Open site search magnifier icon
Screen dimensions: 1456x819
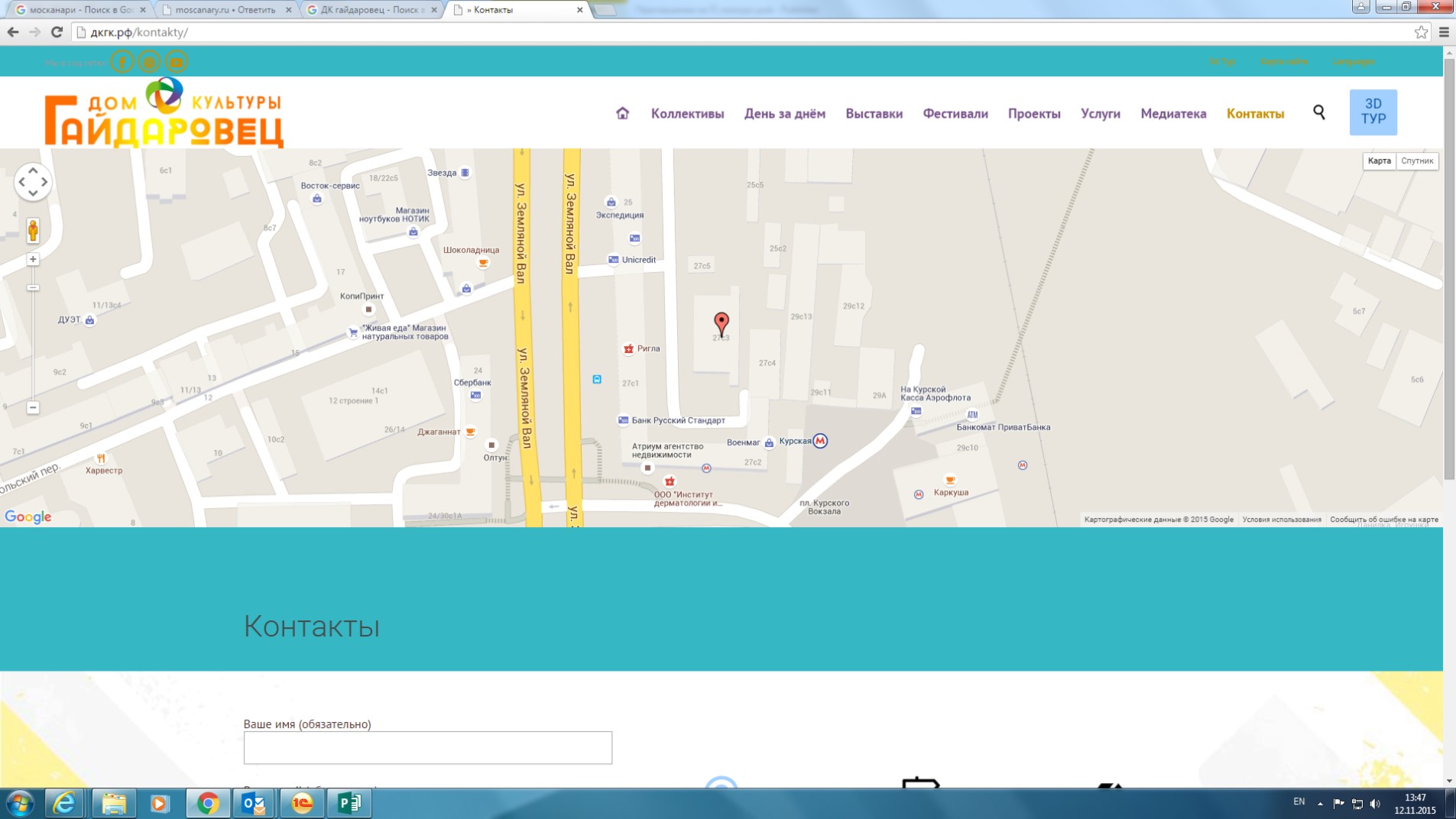click(x=1318, y=112)
